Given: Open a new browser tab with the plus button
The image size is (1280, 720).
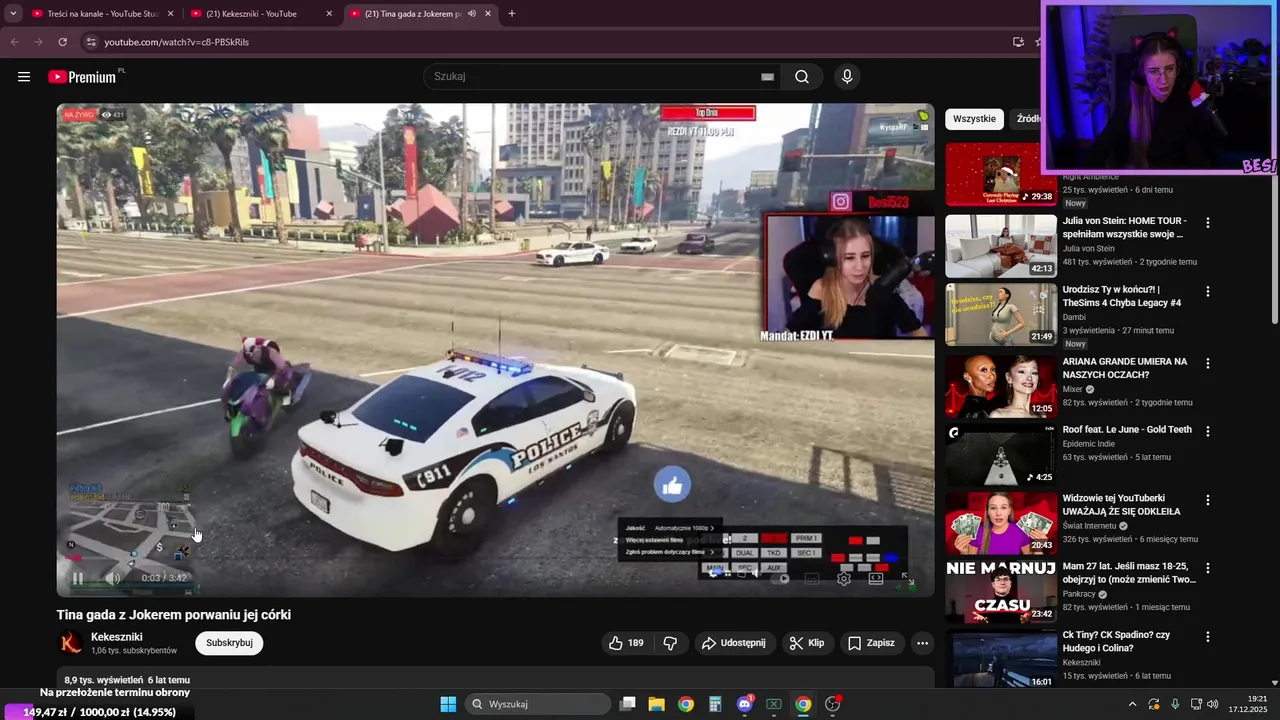Looking at the screenshot, I should [x=512, y=14].
